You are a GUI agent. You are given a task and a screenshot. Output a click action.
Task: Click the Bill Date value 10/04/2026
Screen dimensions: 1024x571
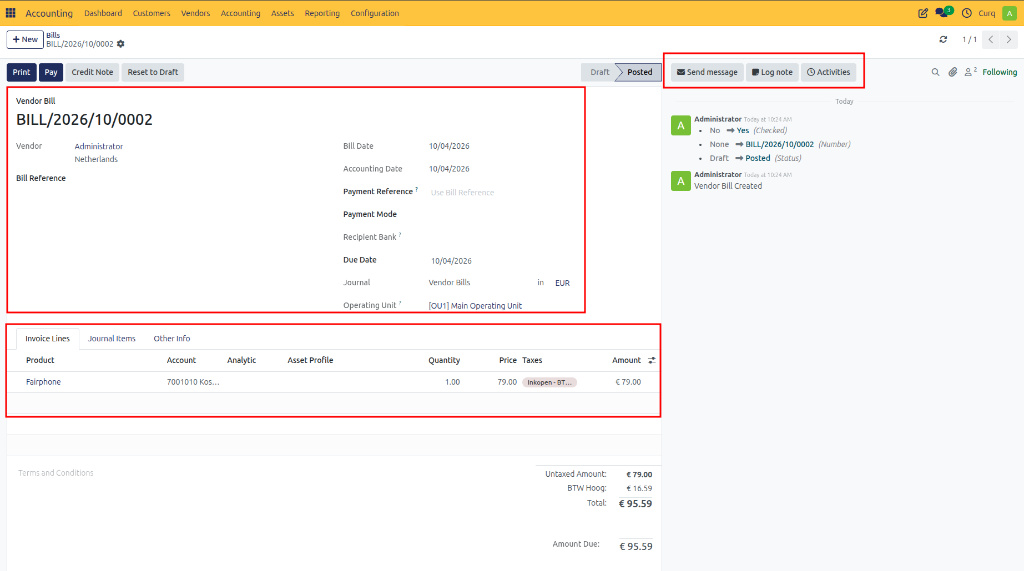click(449, 146)
